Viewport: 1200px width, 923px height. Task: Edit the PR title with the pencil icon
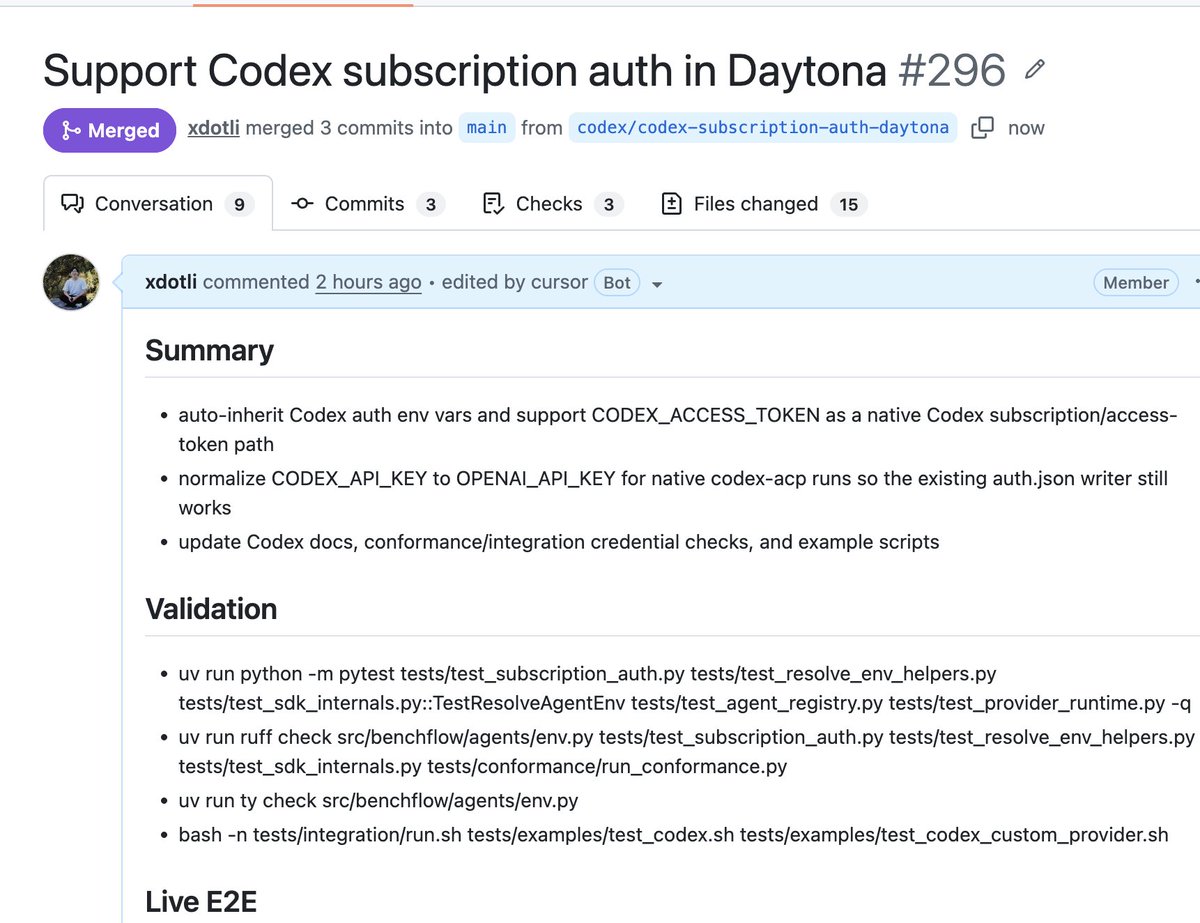pyautogui.click(x=1035, y=70)
